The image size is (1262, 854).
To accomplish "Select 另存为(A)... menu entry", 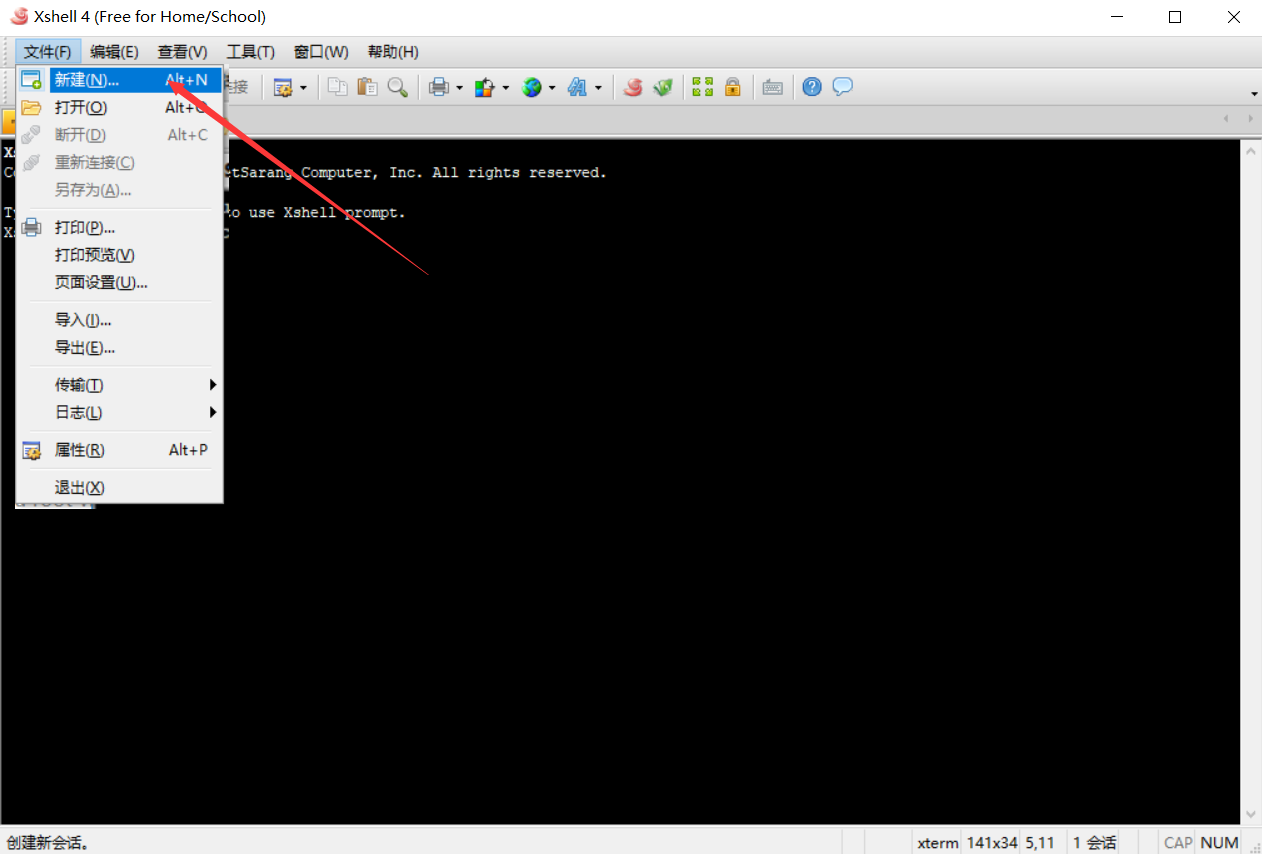I will tap(119, 190).
